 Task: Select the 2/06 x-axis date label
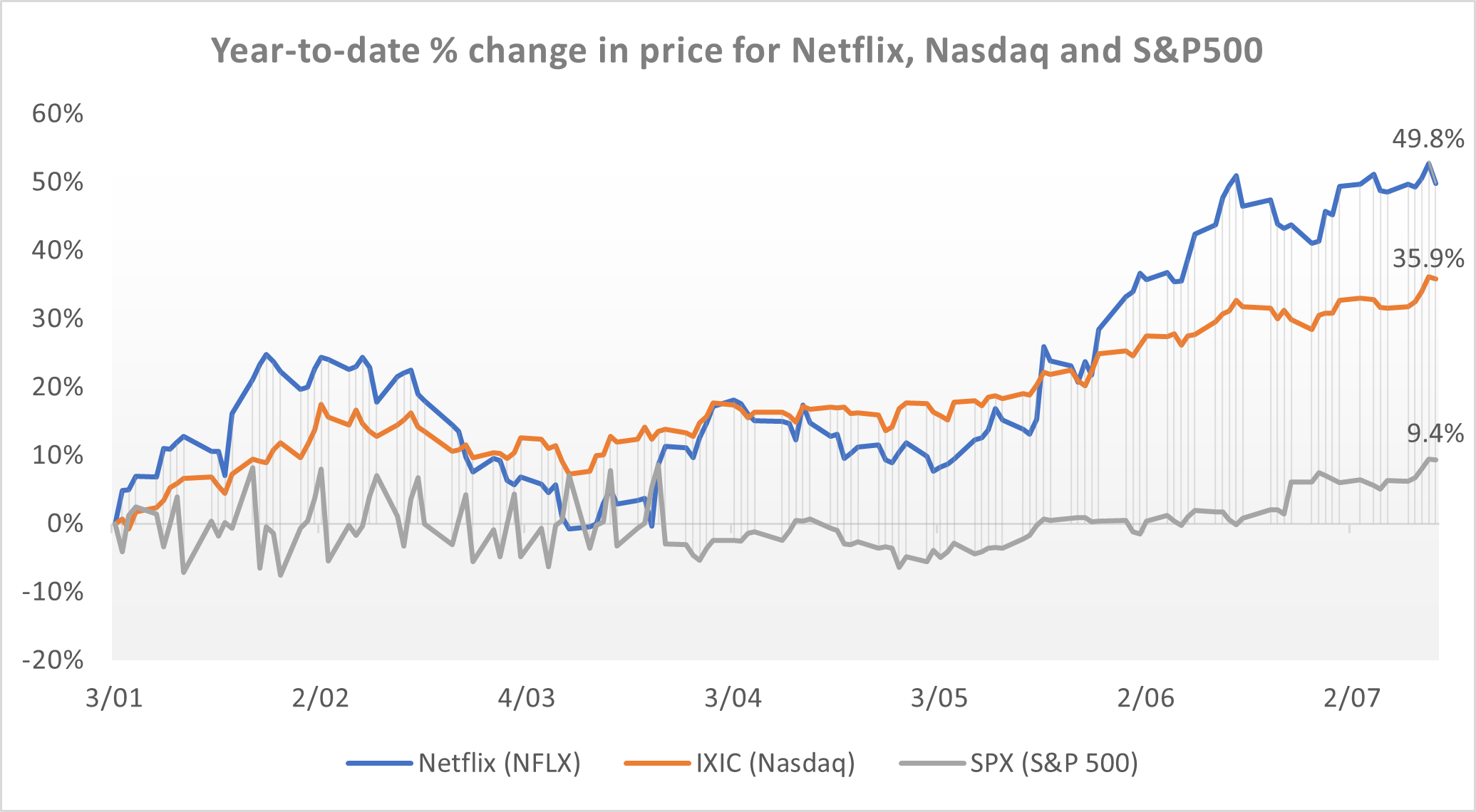(1145, 698)
